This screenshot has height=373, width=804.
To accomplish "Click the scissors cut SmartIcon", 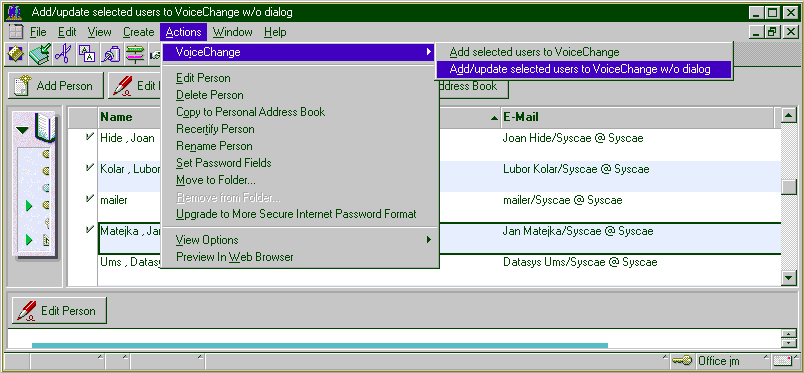I will pyautogui.click(x=64, y=54).
